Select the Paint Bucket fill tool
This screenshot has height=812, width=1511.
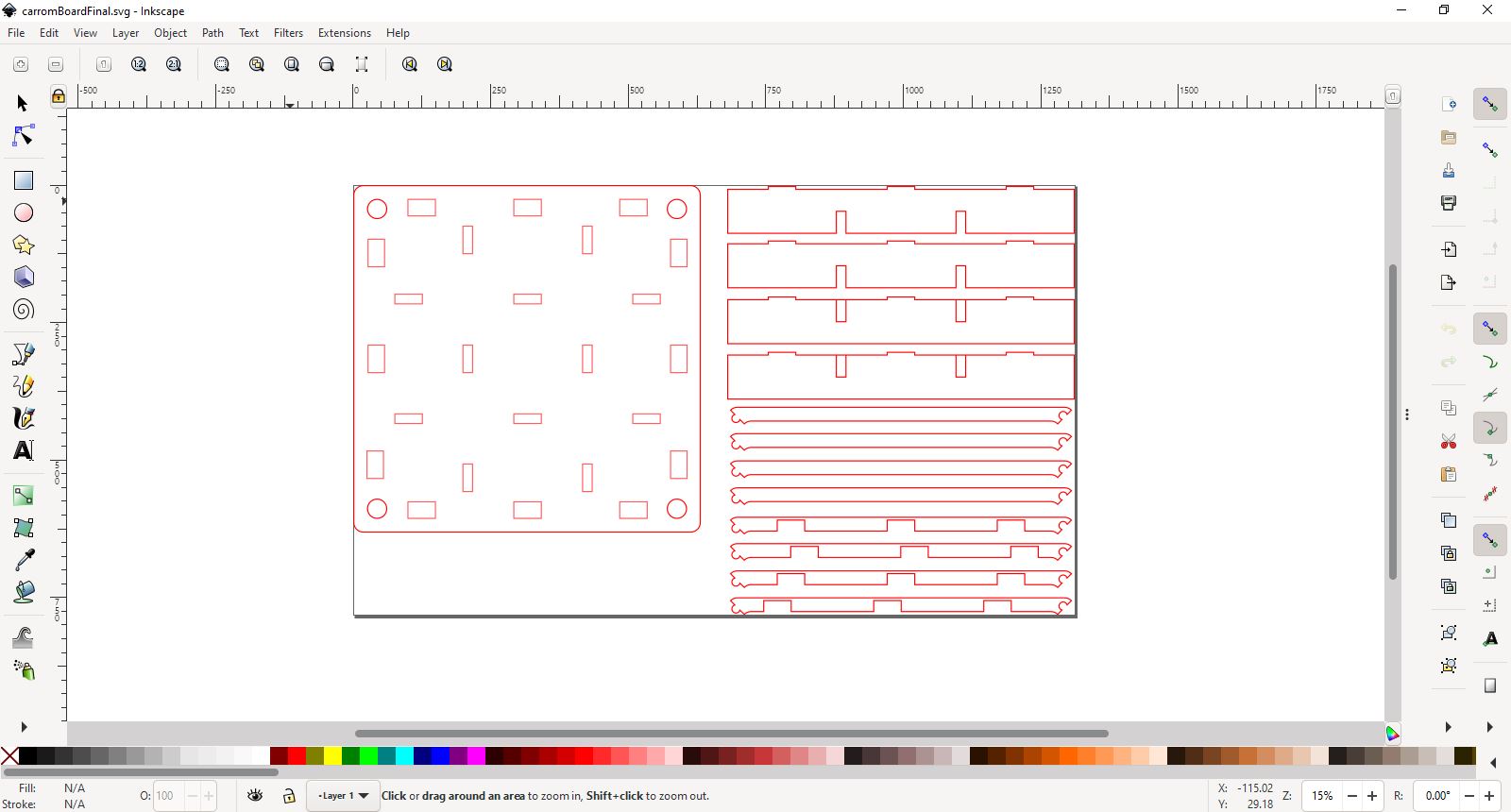pos(23,592)
